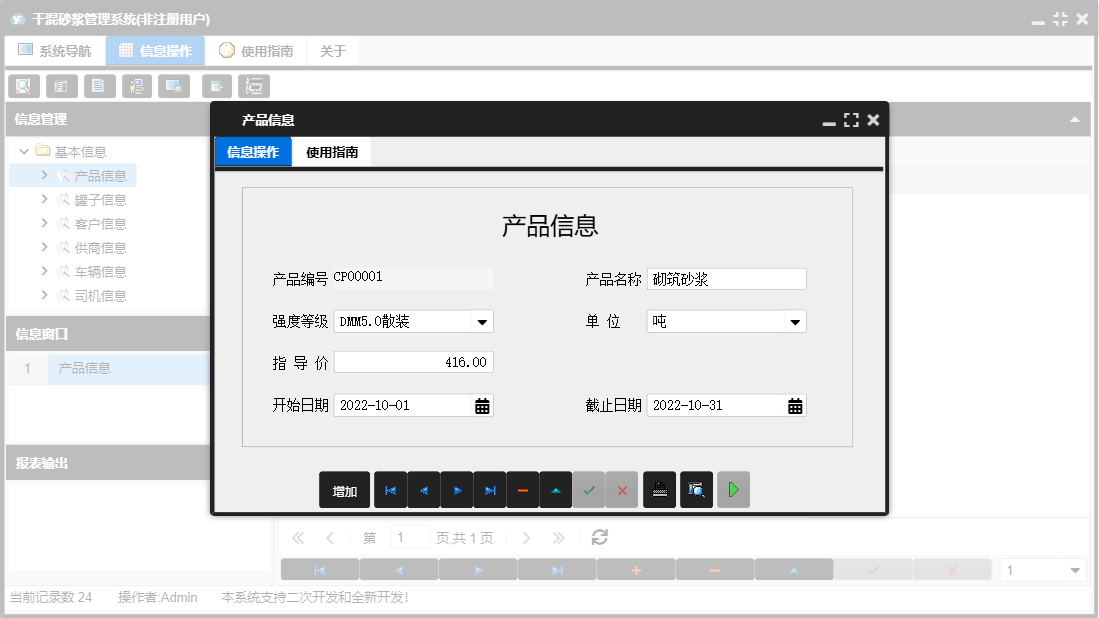Click the document toolbar icon
The width and height of the screenshot is (1099, 618).
99,86
